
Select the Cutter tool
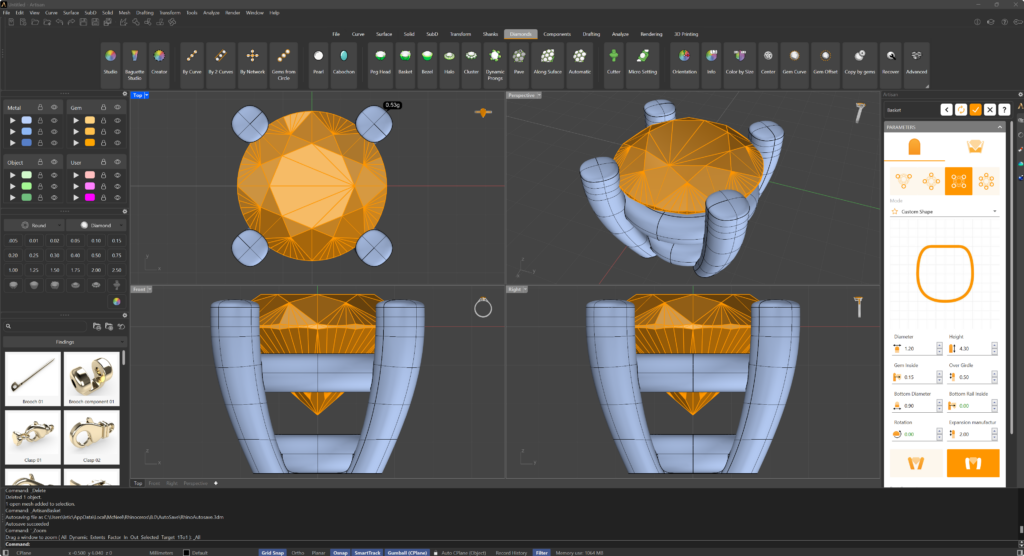point(613,62)
